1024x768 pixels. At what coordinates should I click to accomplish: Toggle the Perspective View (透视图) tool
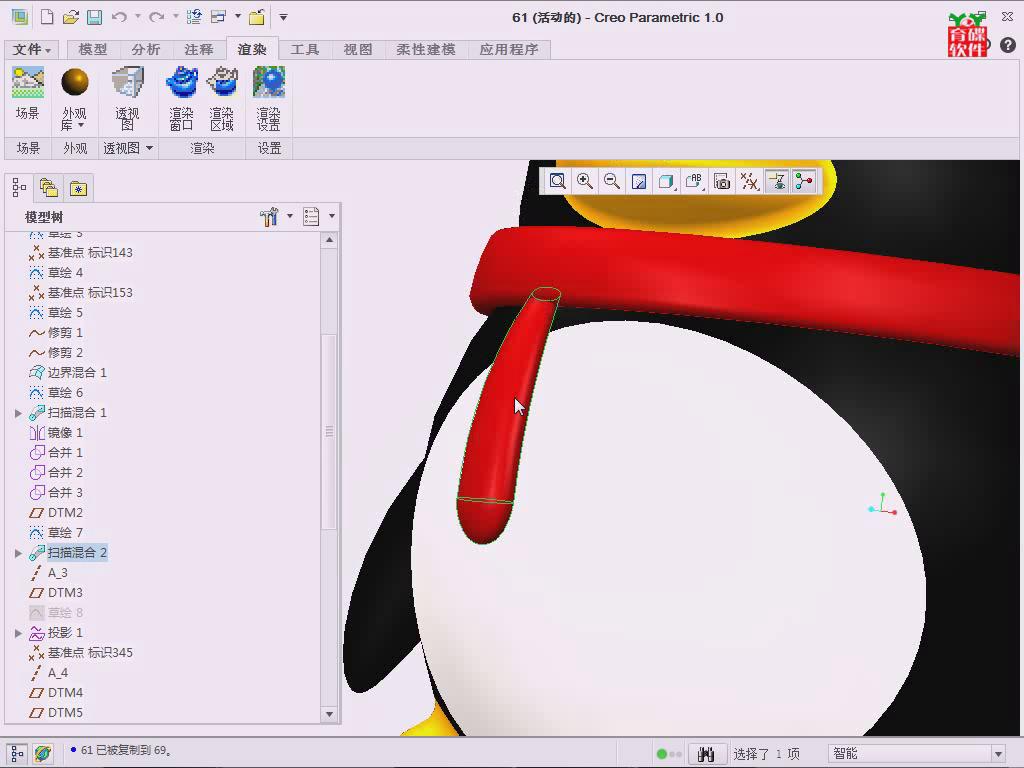tap(127, 98)
